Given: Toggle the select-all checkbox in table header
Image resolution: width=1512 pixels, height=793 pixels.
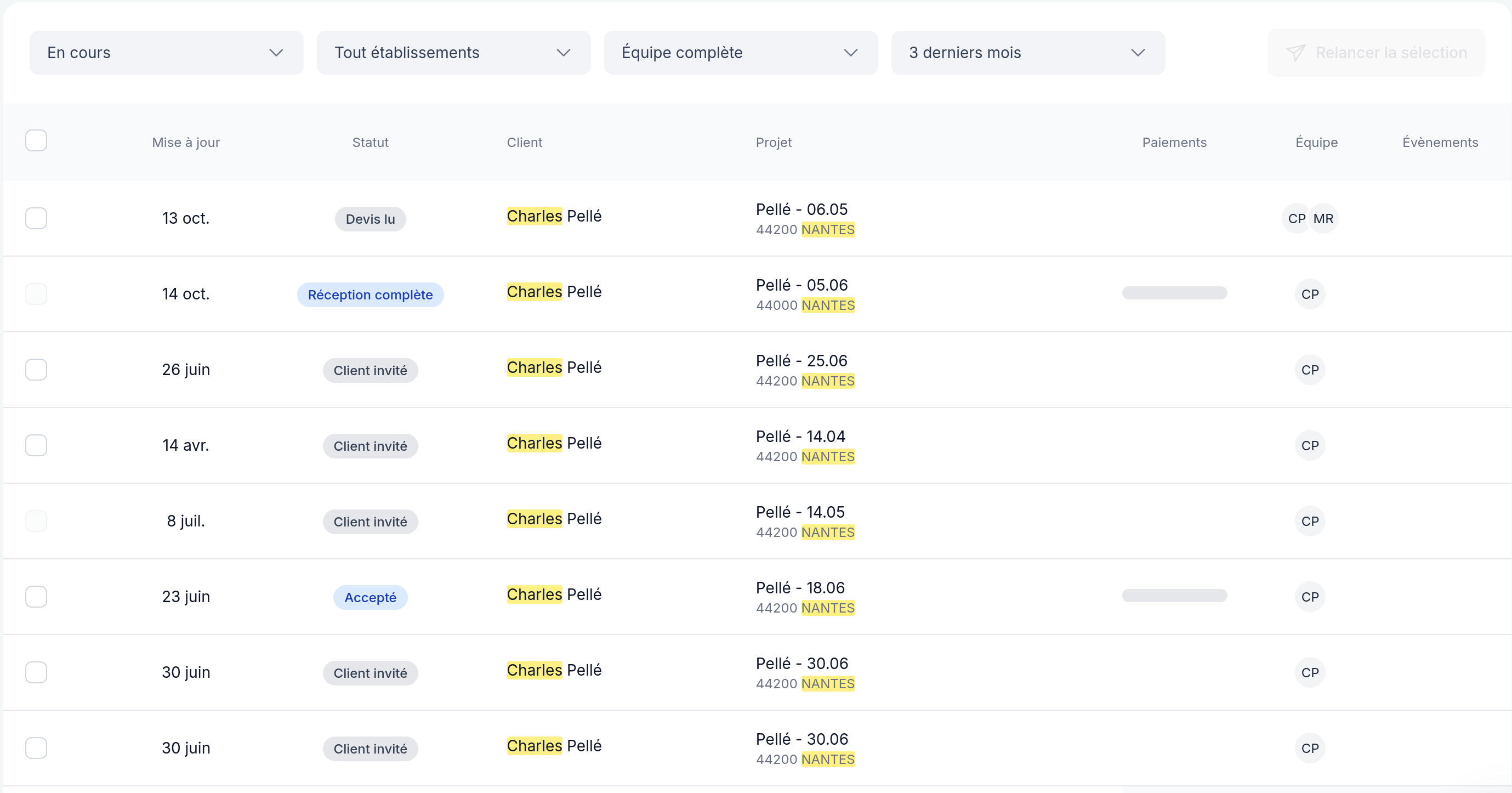Looking at the screenshot, I should click(x=36, y=141).
